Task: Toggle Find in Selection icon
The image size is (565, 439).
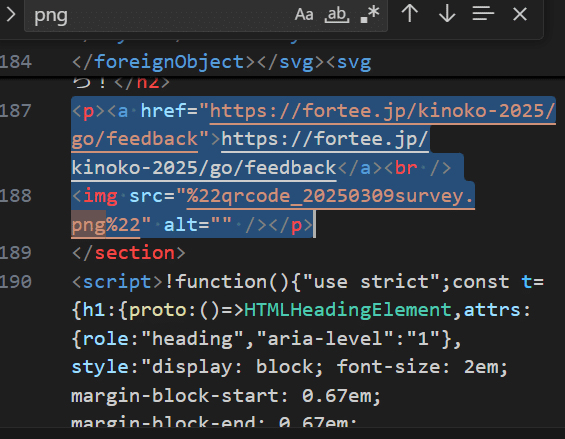Action: tap(483, 14)
